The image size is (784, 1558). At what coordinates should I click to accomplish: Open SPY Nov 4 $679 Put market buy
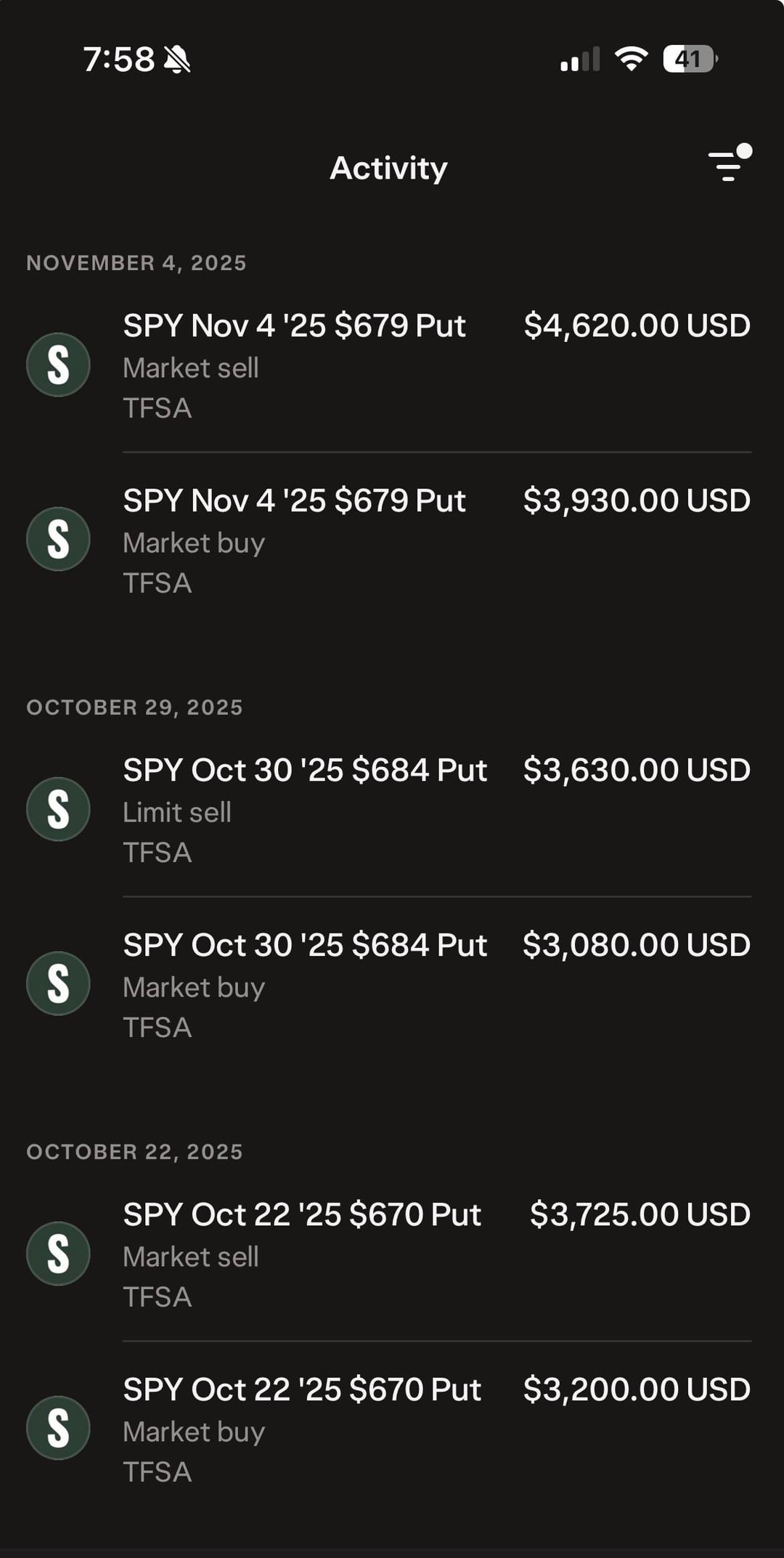[x=294, y=501]
